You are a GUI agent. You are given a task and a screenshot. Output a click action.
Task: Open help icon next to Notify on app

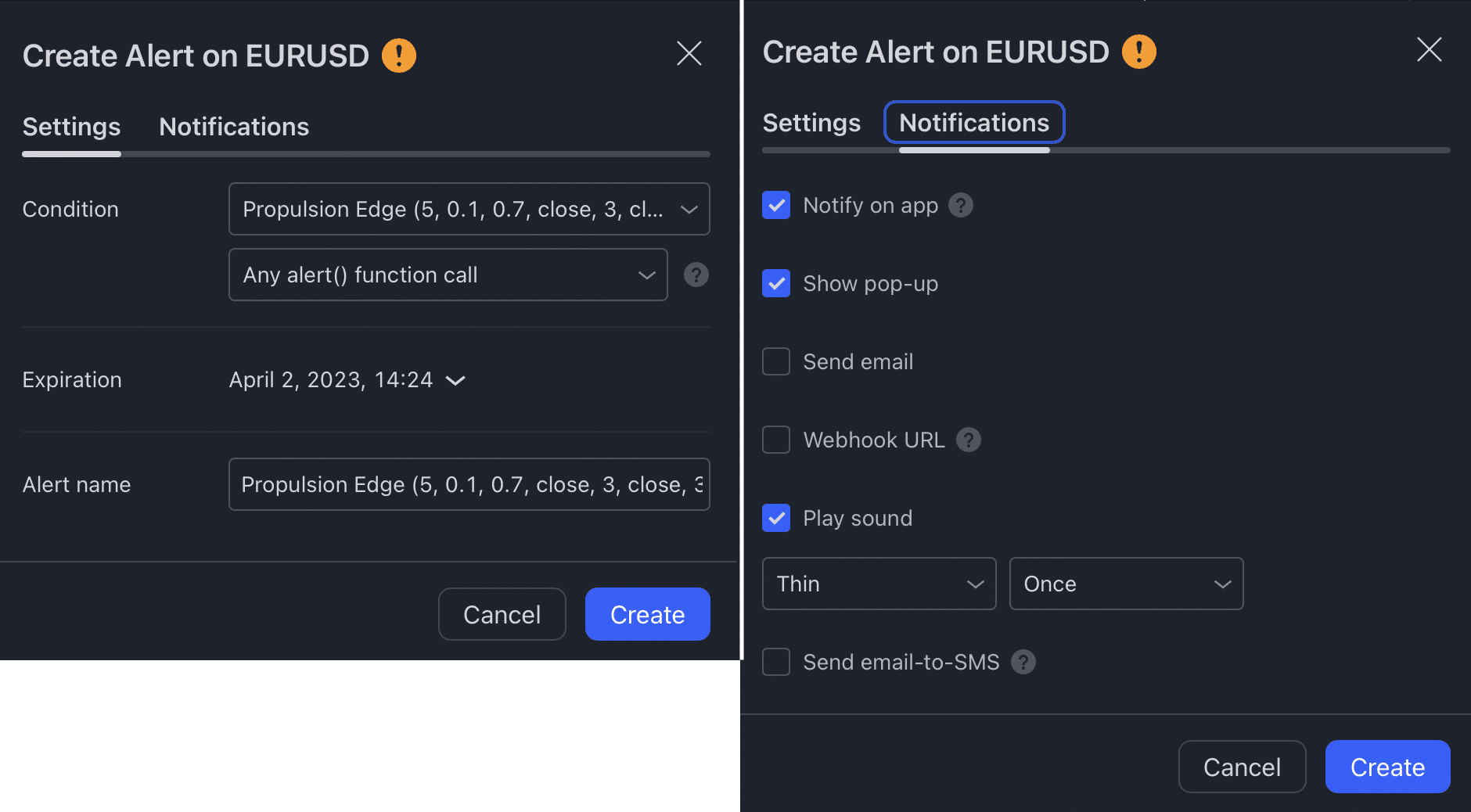pyautogui.click(x=961, y=205)
